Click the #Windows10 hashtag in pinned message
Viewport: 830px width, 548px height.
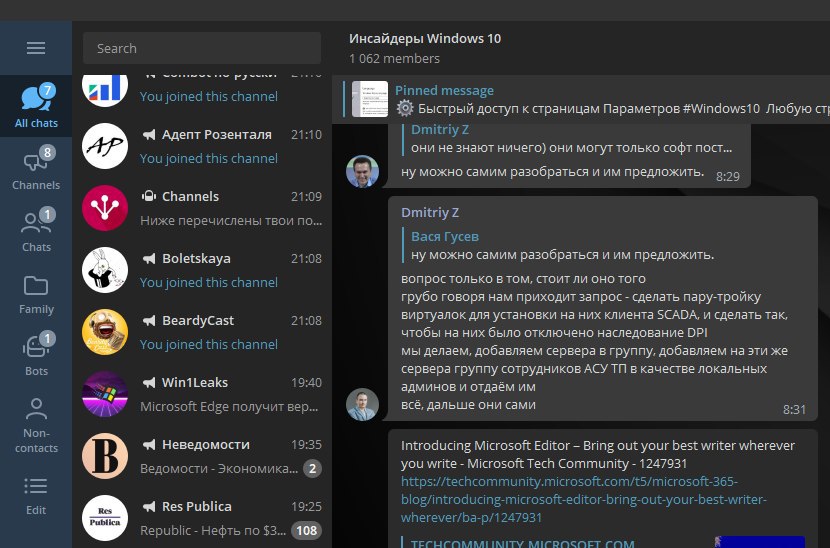click(721, 109)
